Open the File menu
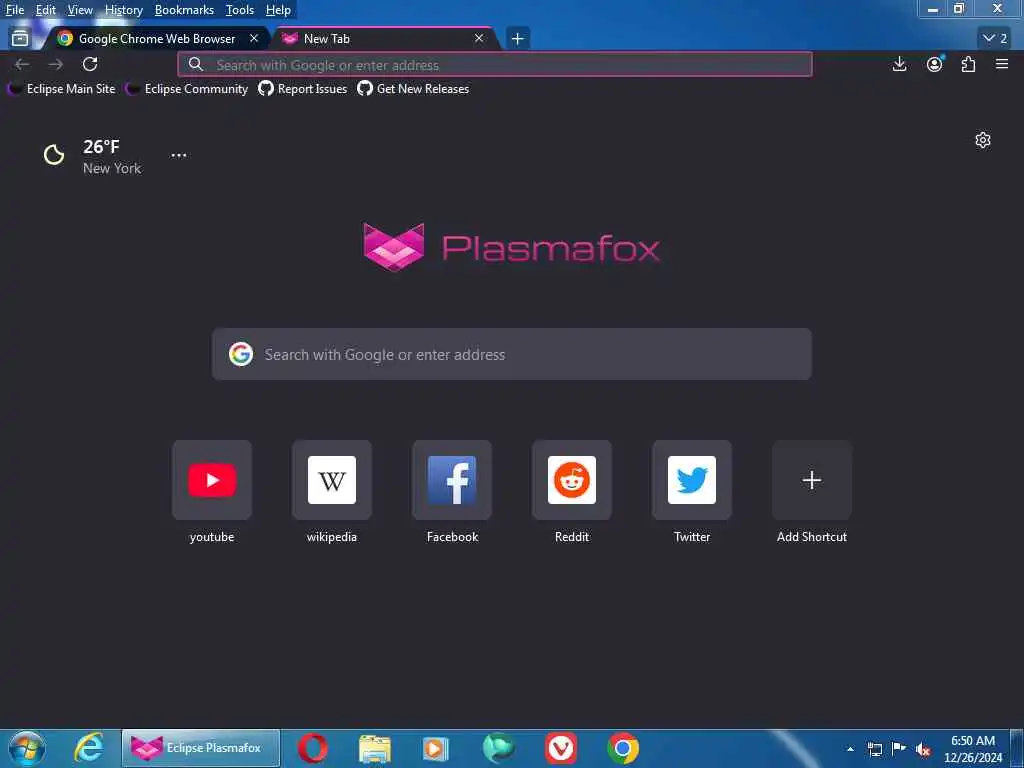1024x768 pixels. (15, 10)
